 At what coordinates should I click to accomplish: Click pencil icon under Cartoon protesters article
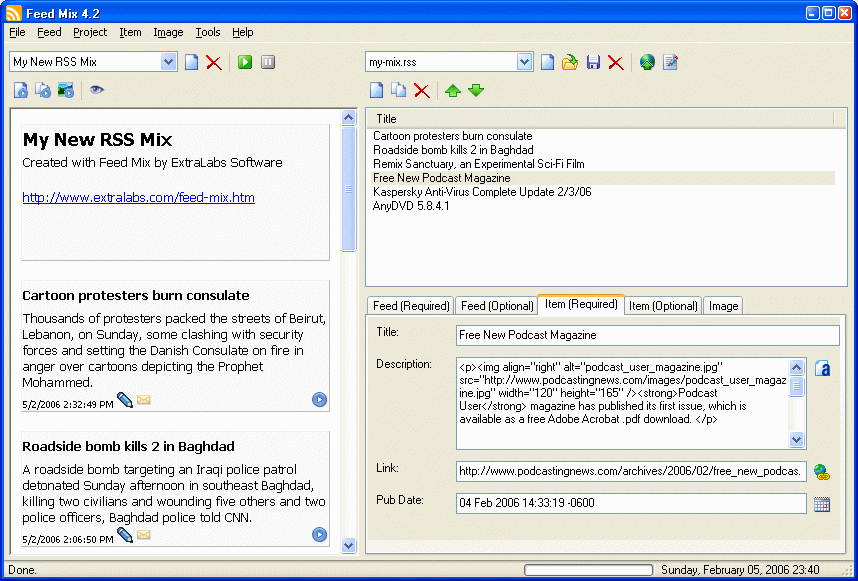point(125,400)
